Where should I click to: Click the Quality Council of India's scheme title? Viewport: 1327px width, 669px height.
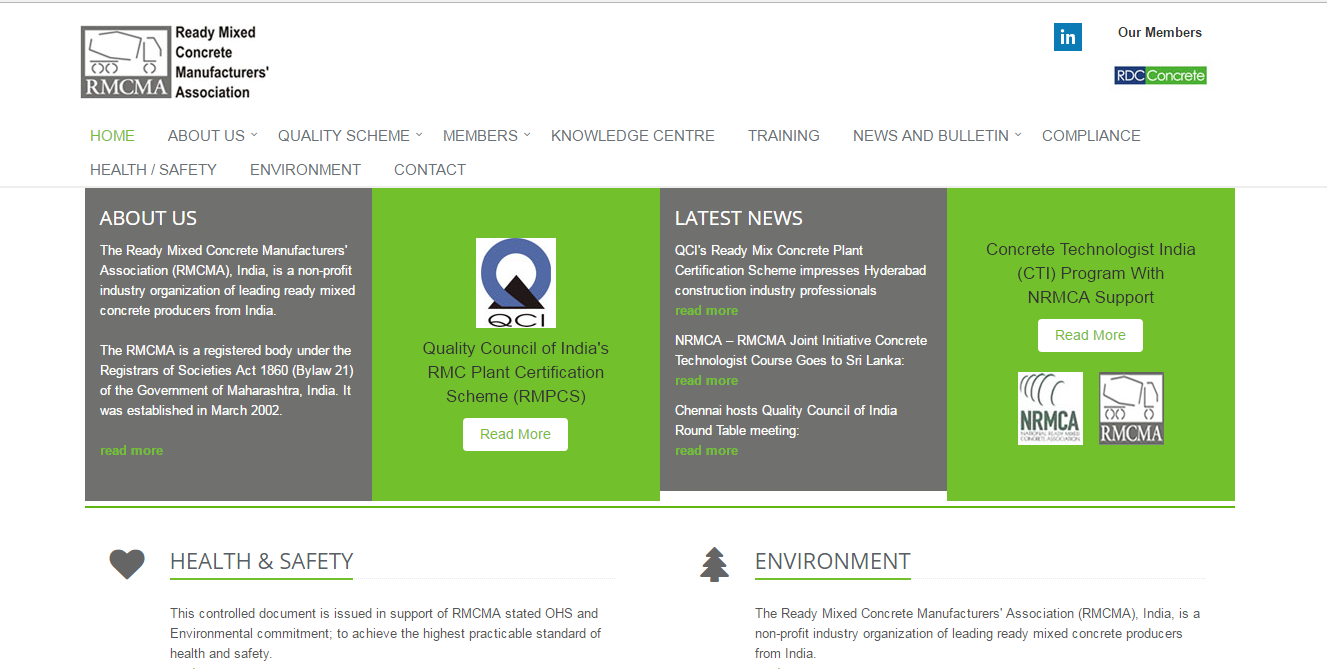pyautogui.click(x=516, y=372)
